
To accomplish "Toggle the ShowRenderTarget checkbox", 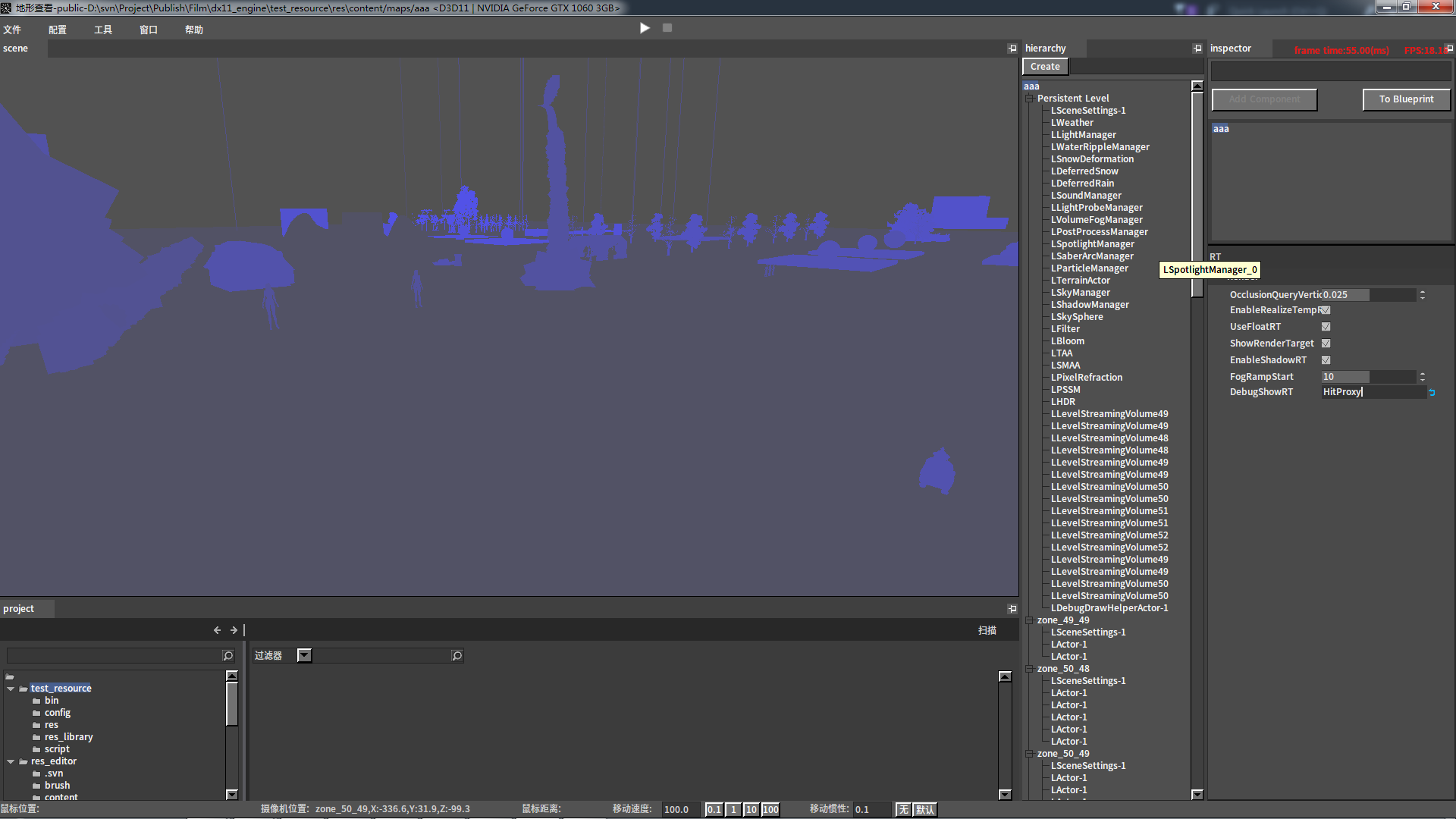I will (x=1326, y=344).
